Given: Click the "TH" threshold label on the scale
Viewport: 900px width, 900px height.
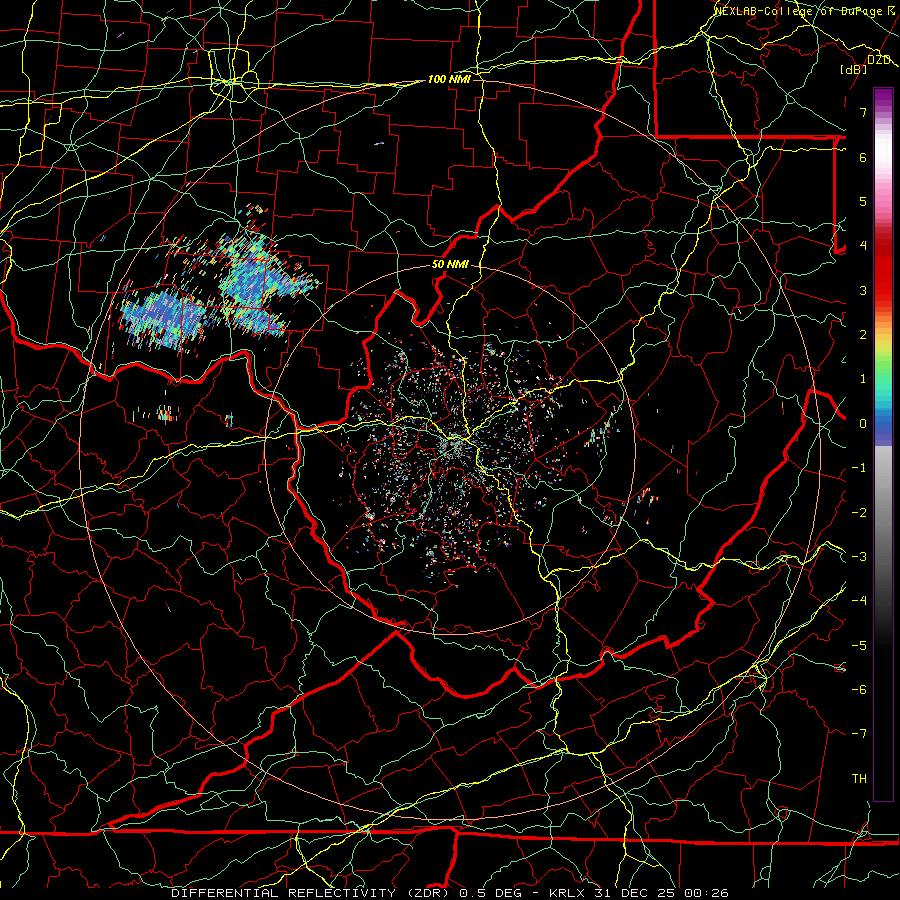Looking at the screenshot, I should [859, 779].
